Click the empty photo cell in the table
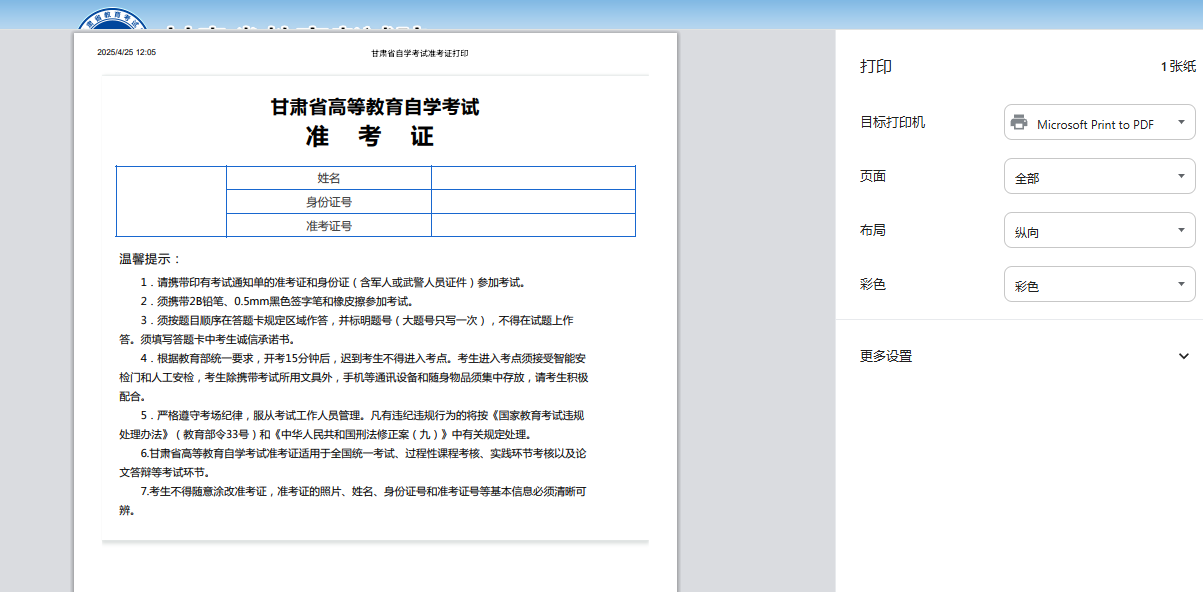The image size is (1203, 592). (x=172, y=202)
